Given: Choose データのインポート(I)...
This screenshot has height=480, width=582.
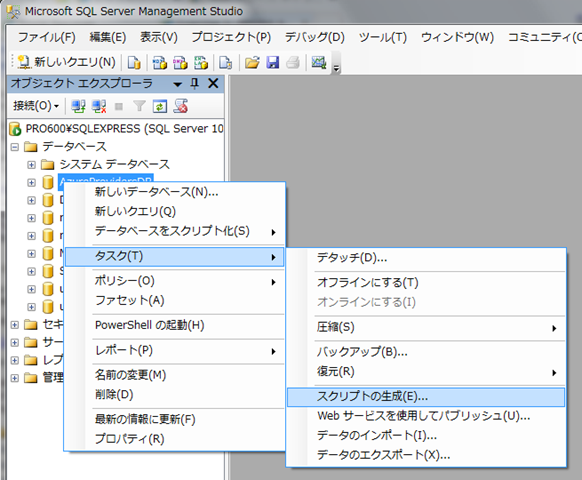Looking at the screenshot, I should point(426,435).
